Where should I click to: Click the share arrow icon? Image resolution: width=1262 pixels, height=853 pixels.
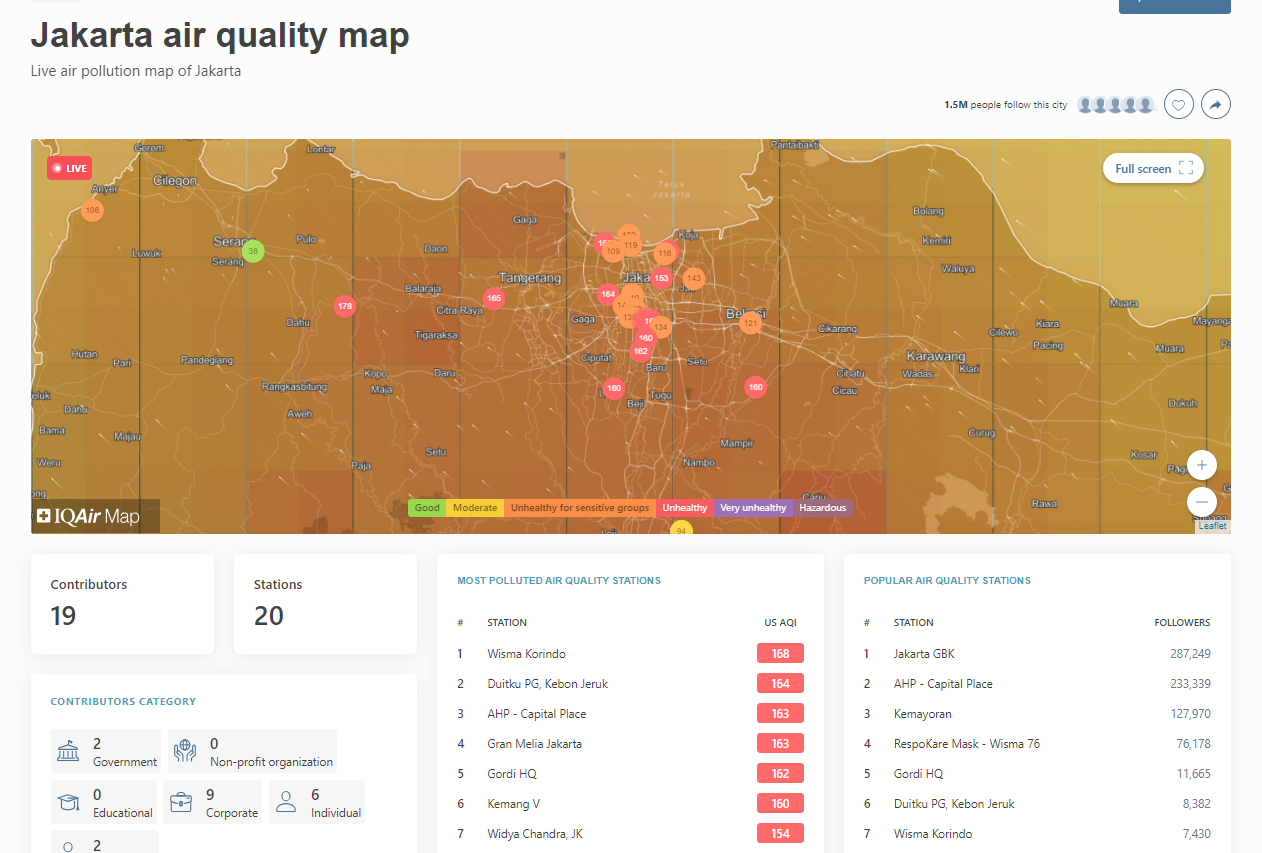(x=1216, y=104)
